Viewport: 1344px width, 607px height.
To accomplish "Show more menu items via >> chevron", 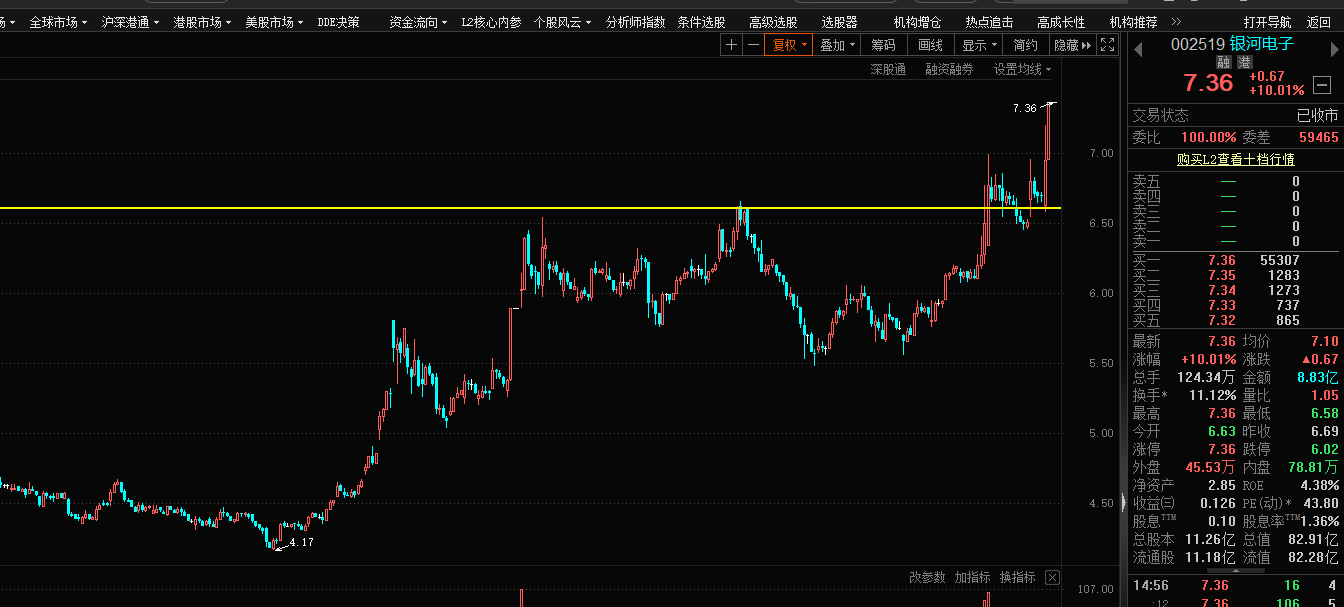I will coord(1175,21).
